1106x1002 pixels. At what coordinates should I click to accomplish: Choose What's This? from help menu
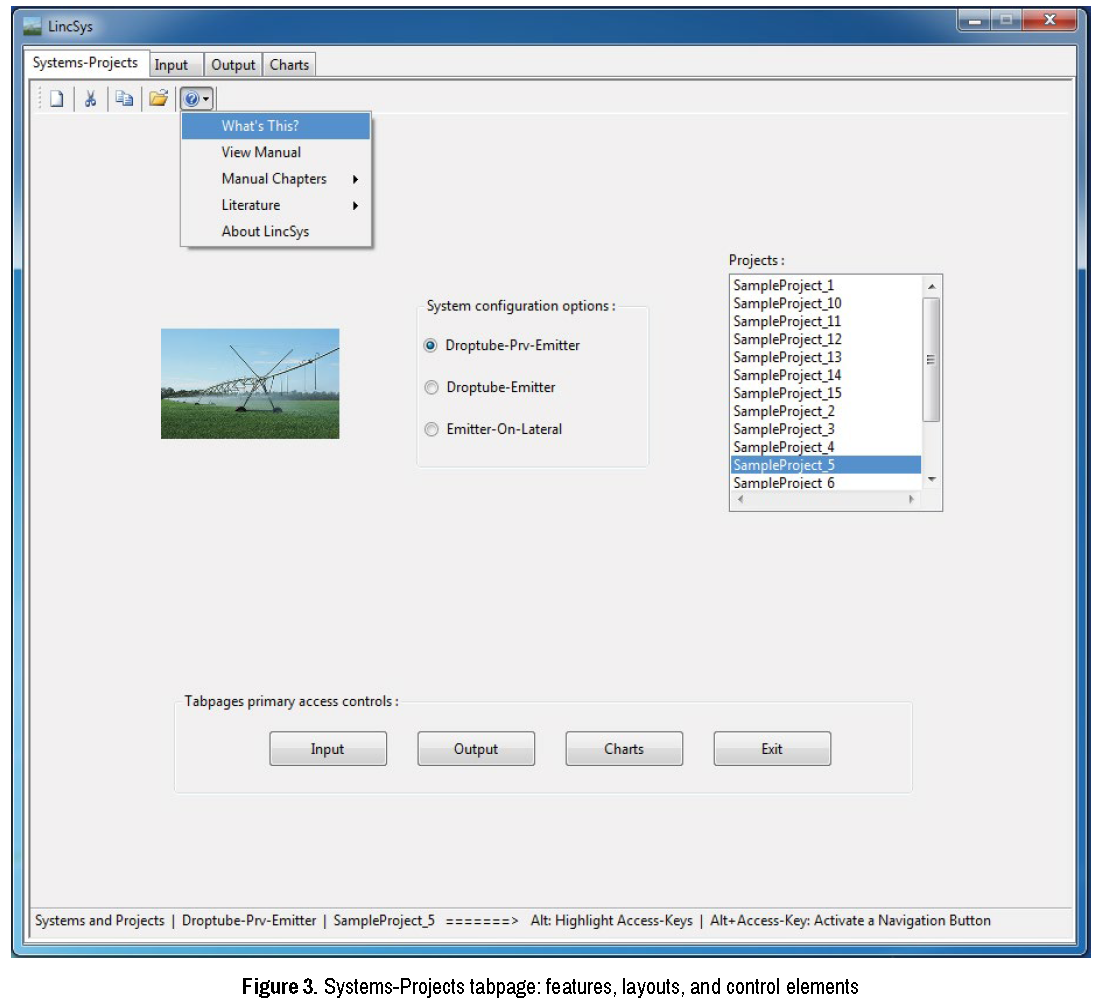pos(260,126)
